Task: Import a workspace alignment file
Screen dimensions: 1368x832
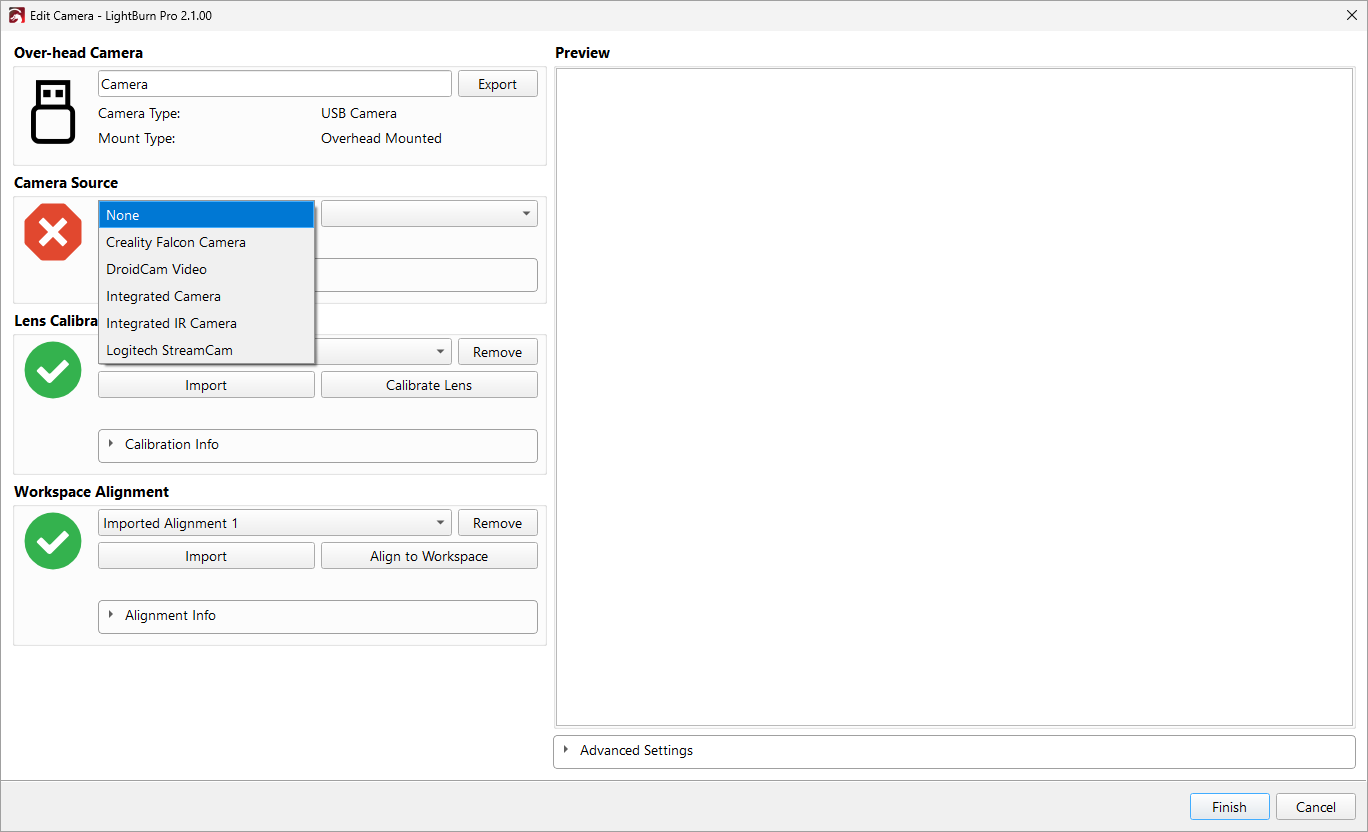Action: pyautogui.click(x=206, y=556)
